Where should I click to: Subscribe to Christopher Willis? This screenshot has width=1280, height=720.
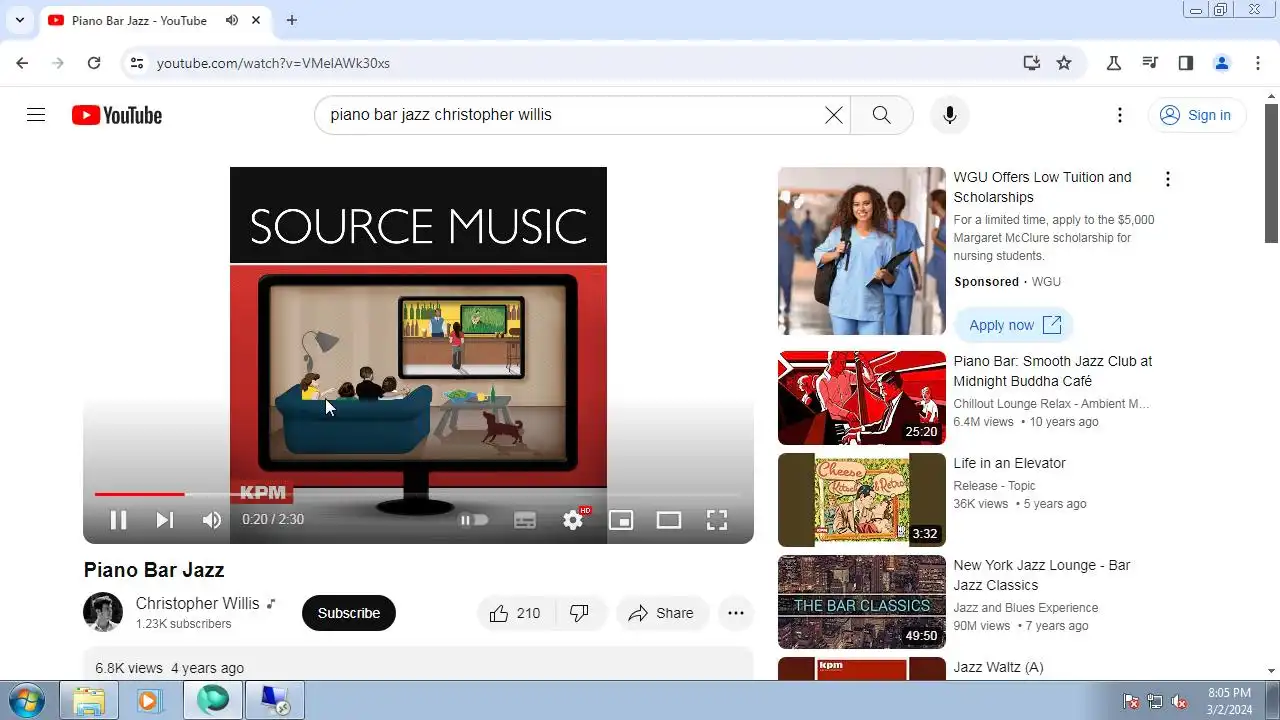pyautogui.click(x=349, y=613)
